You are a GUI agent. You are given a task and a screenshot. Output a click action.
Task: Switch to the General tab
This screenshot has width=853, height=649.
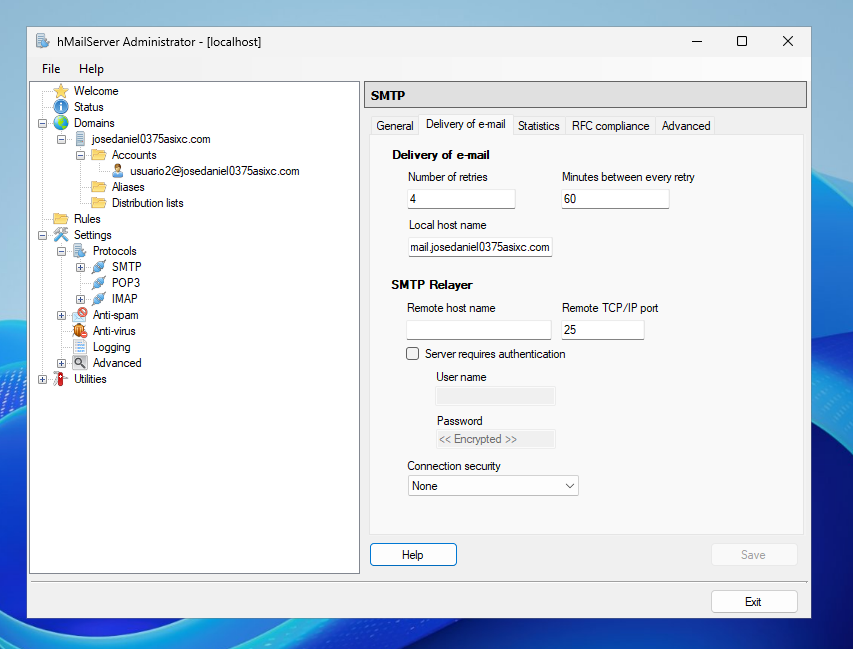395,126
